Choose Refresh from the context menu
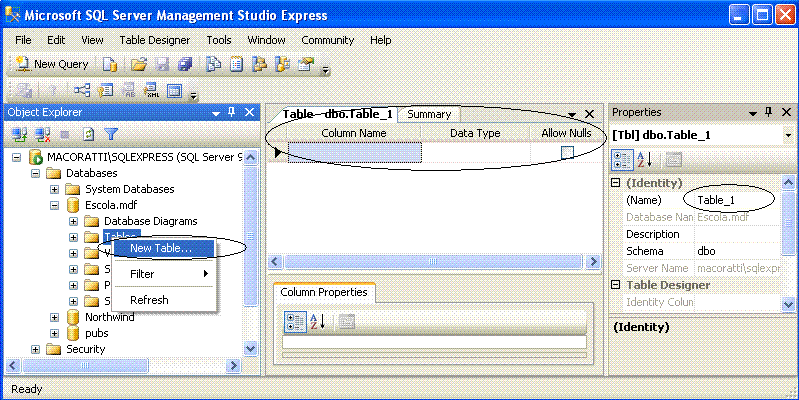This screenshot has width=799, height=400. [x=163, y=300]
